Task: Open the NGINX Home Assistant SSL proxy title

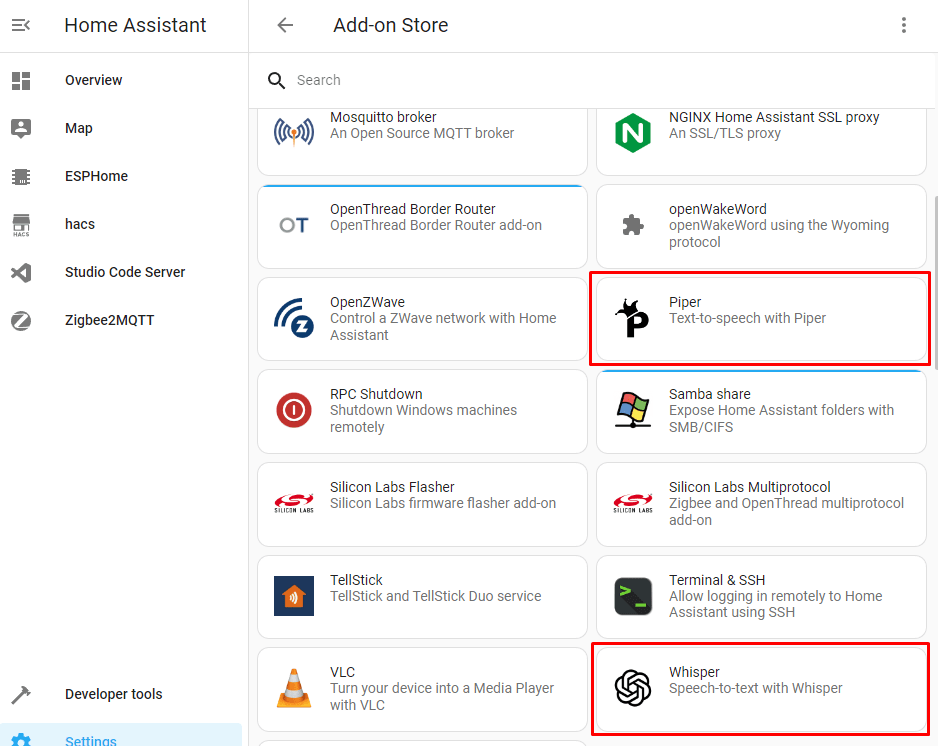Action: click(x=774, y=117)
